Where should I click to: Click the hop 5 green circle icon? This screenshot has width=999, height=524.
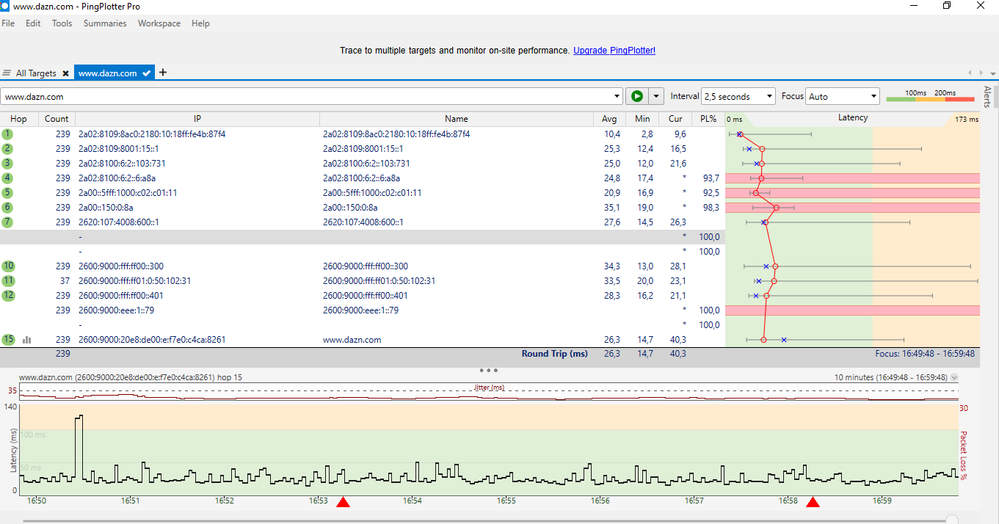[x=8, y=193]
